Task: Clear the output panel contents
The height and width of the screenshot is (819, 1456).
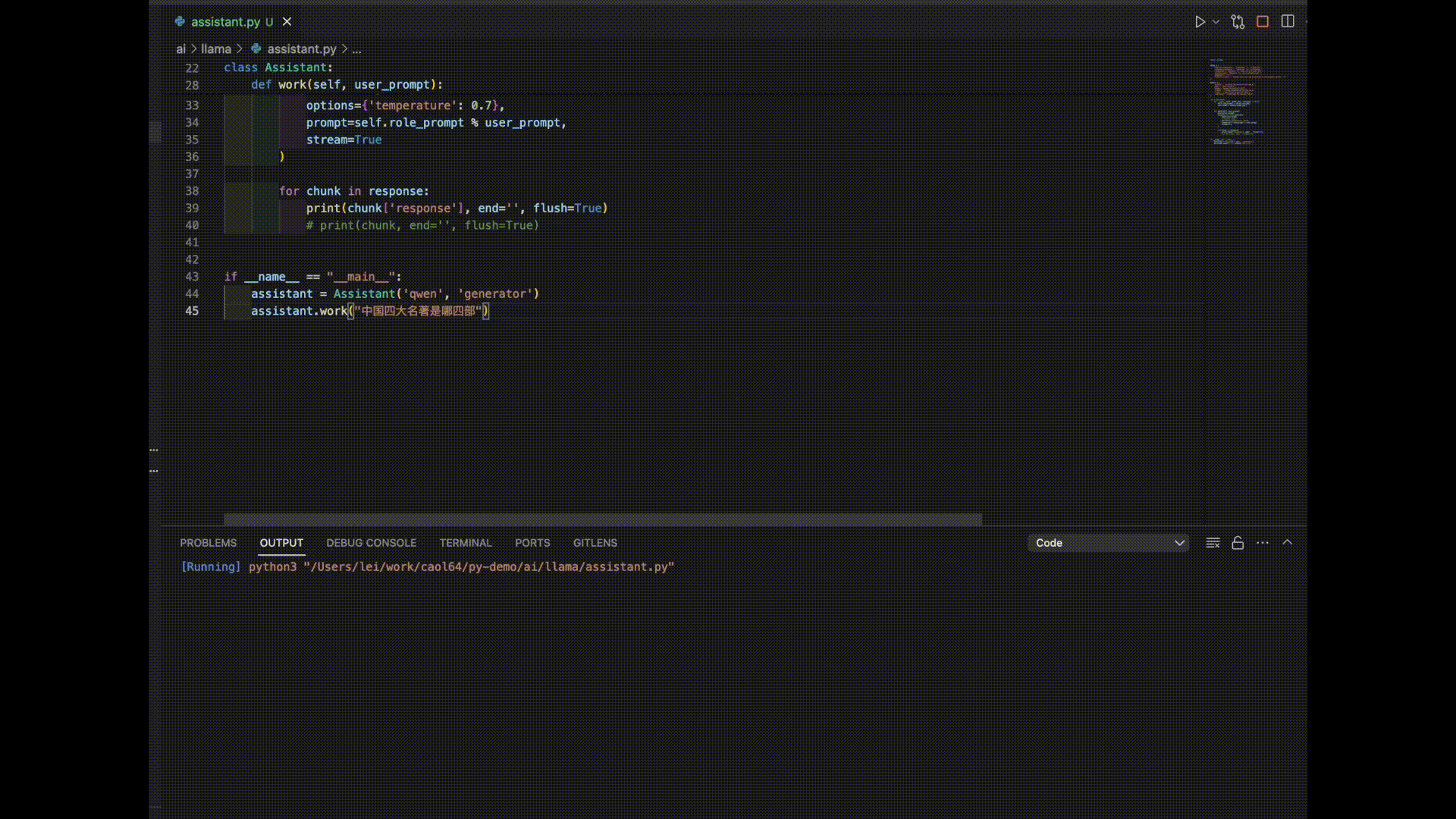Action: (x=1213, y=543)
